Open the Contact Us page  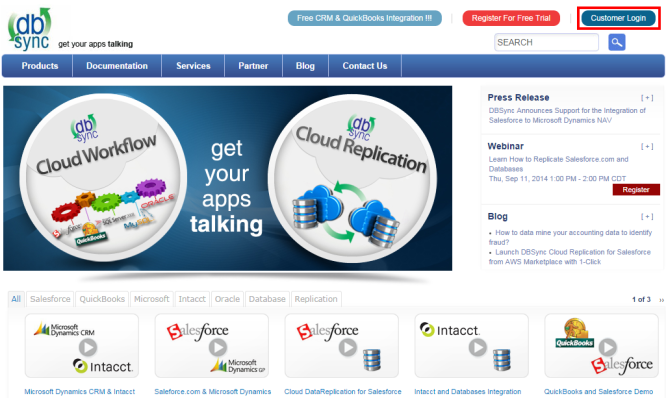[365, 66]
